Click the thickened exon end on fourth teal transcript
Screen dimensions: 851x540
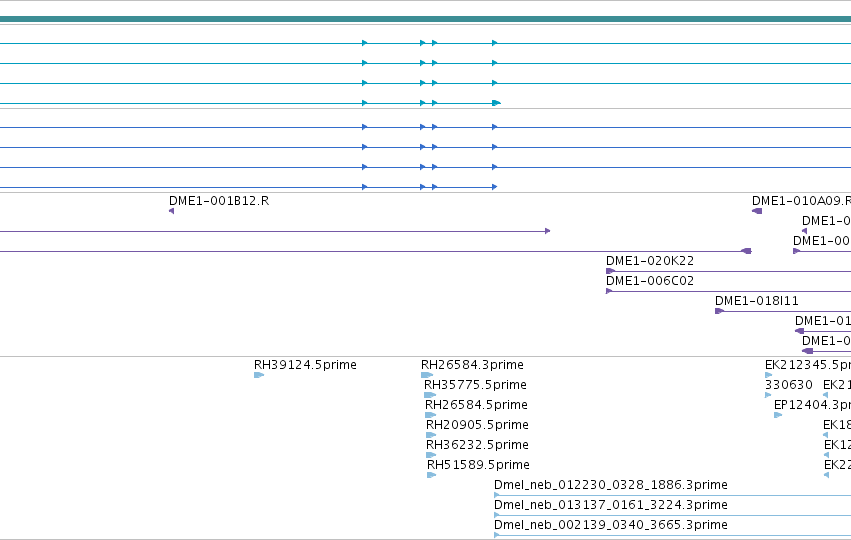pos(496,103)
